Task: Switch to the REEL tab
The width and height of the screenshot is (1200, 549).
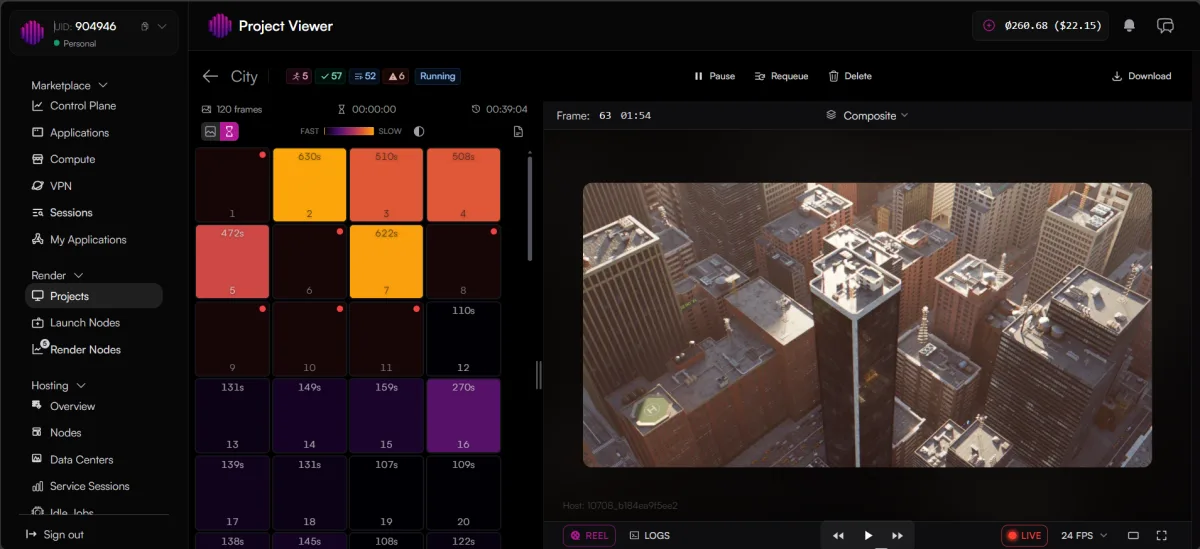Action: tap(589, 535)
